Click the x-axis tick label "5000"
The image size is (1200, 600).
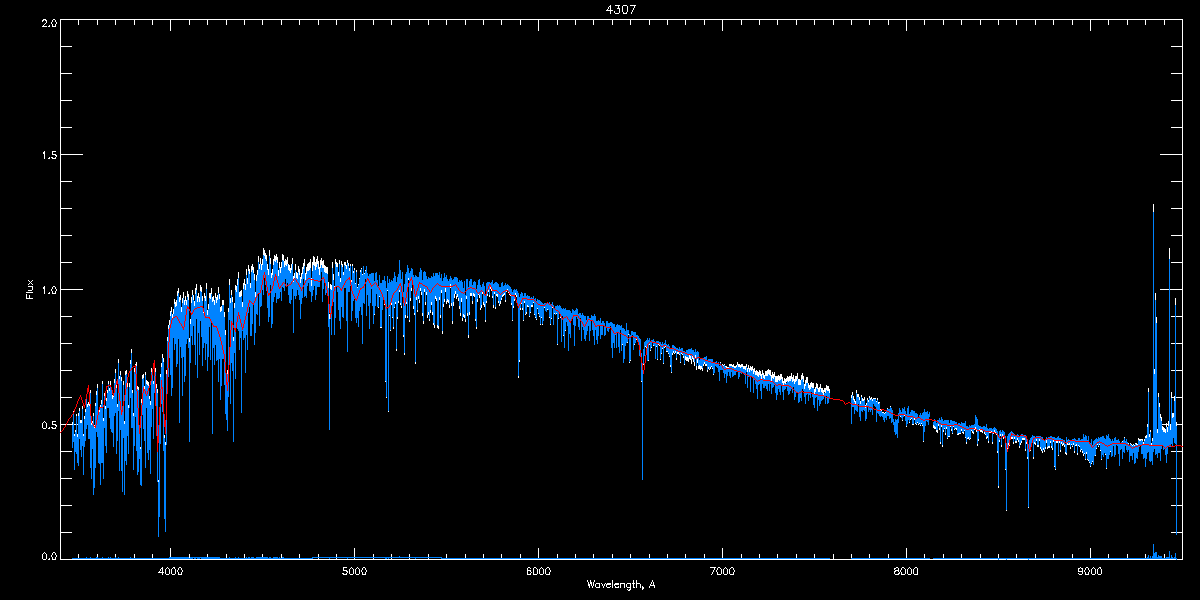pyautogui.click(x=354, y=572)
